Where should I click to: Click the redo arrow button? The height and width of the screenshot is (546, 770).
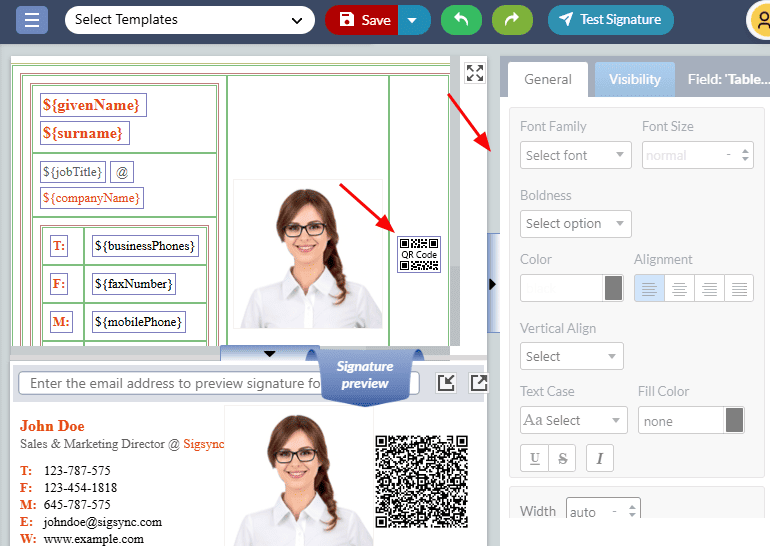512,20
